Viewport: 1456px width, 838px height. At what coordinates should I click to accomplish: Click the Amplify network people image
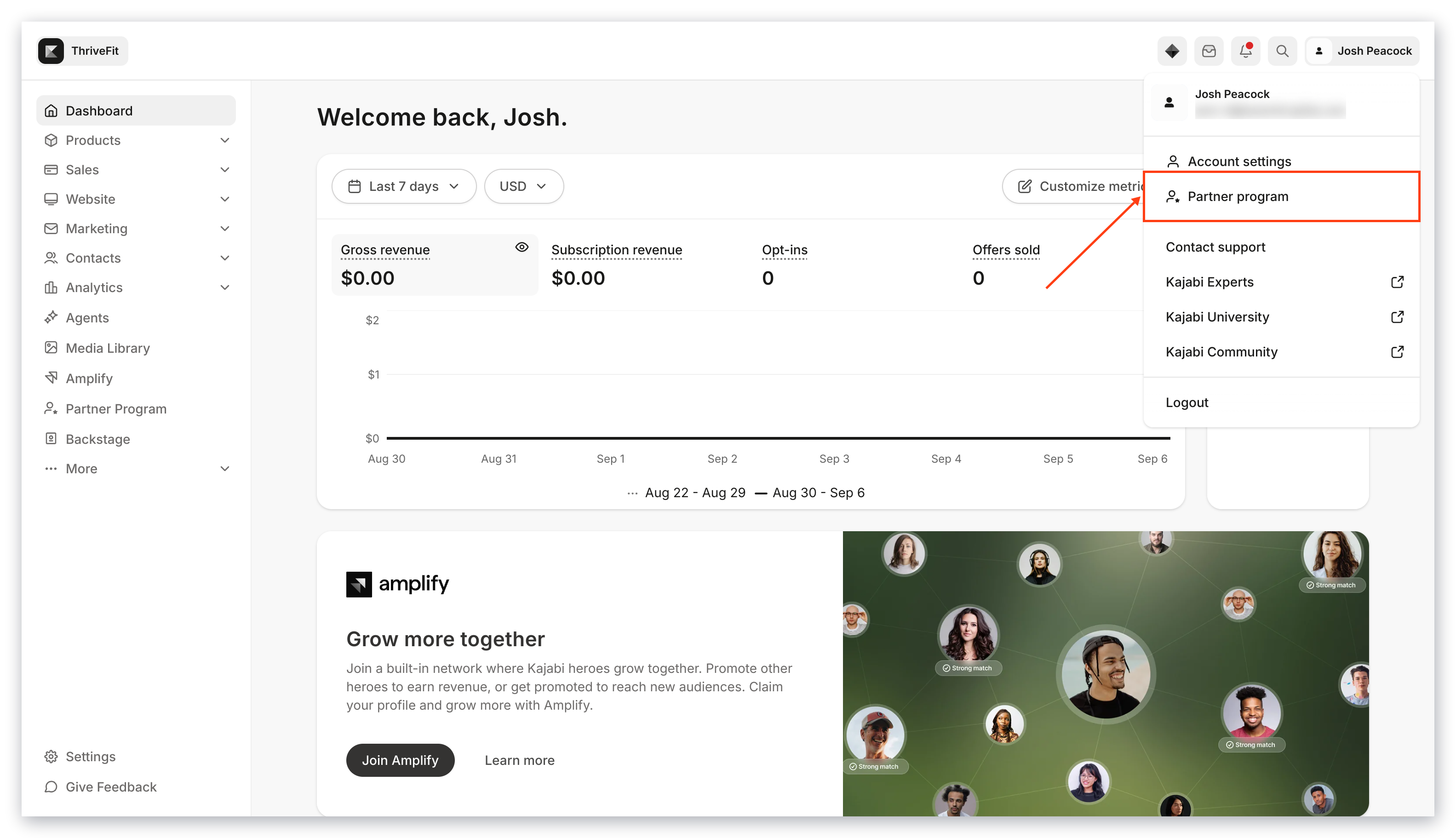point(1106,673)
